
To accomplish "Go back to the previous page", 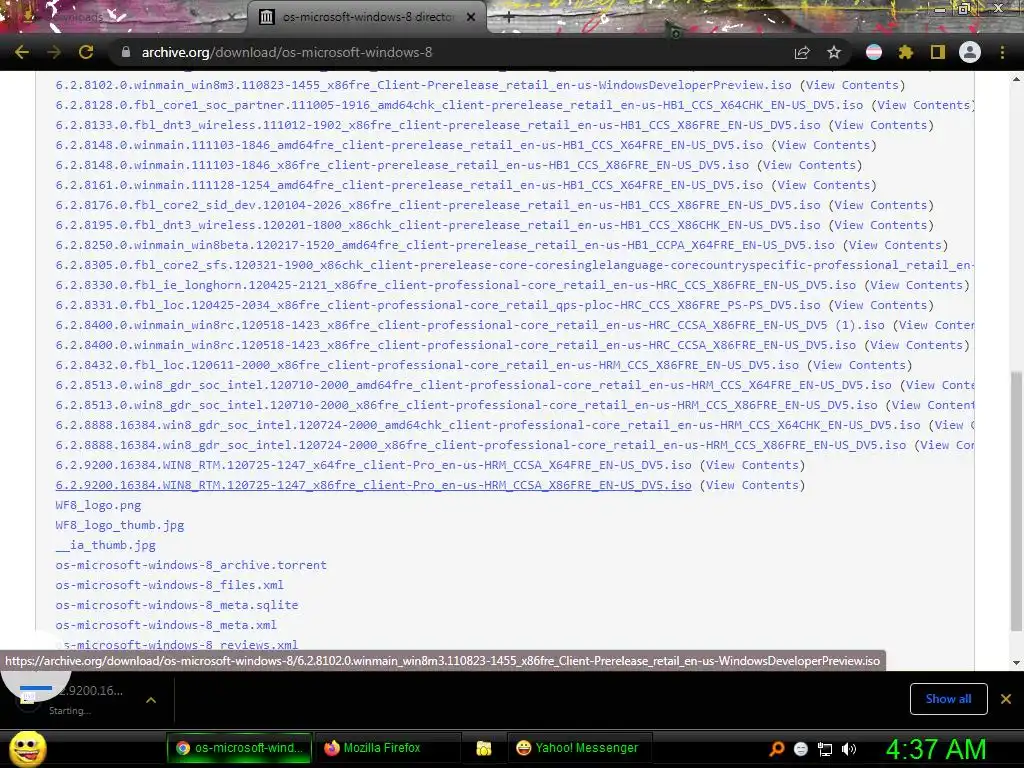I will 22,52.
